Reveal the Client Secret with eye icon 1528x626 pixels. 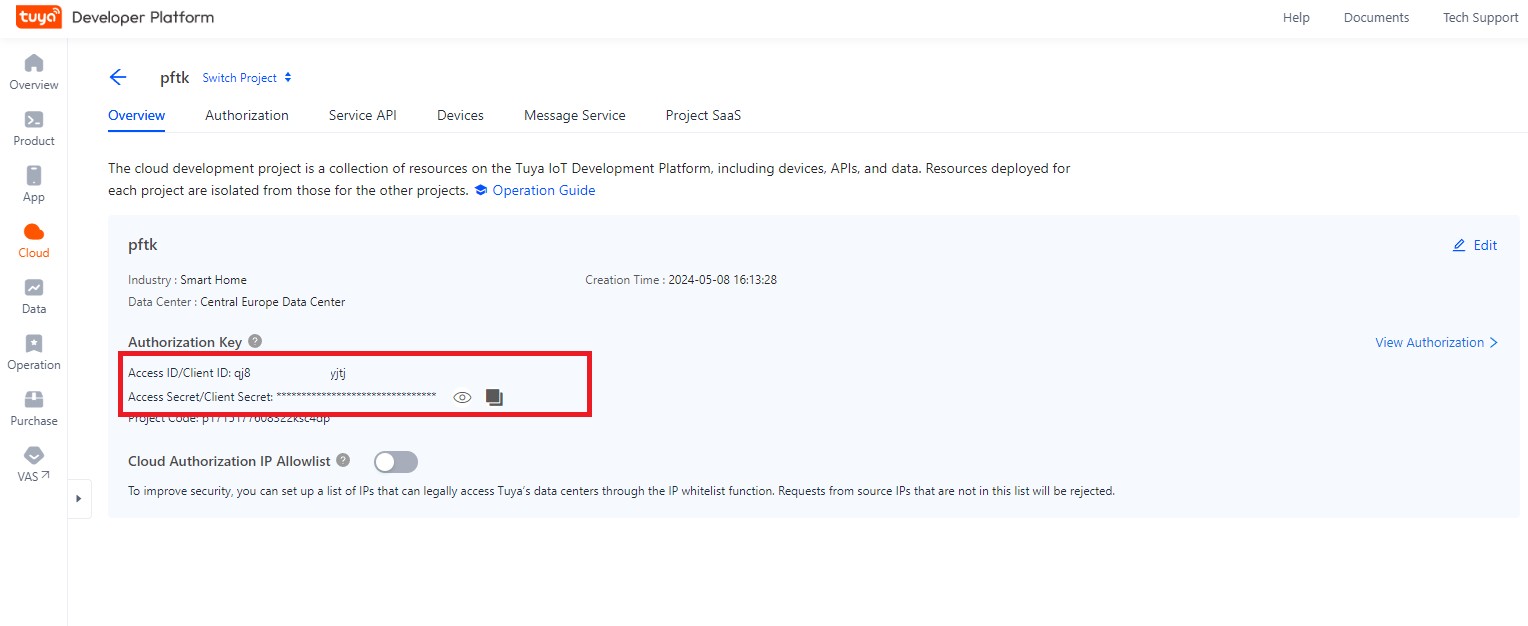(462, 397)
